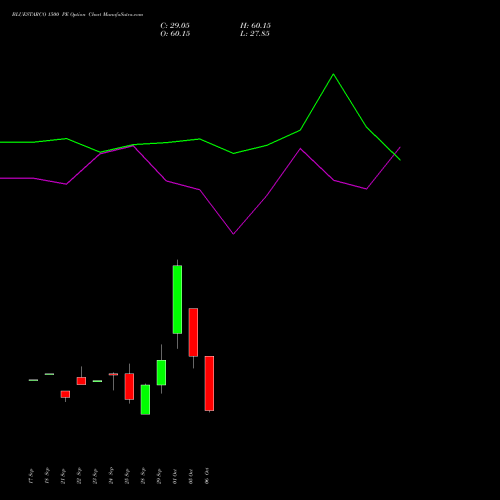Viewport: 500px width, 500px height.
Task: Click the small red candle on 22 Sep
Action: (x=81, y=381)
